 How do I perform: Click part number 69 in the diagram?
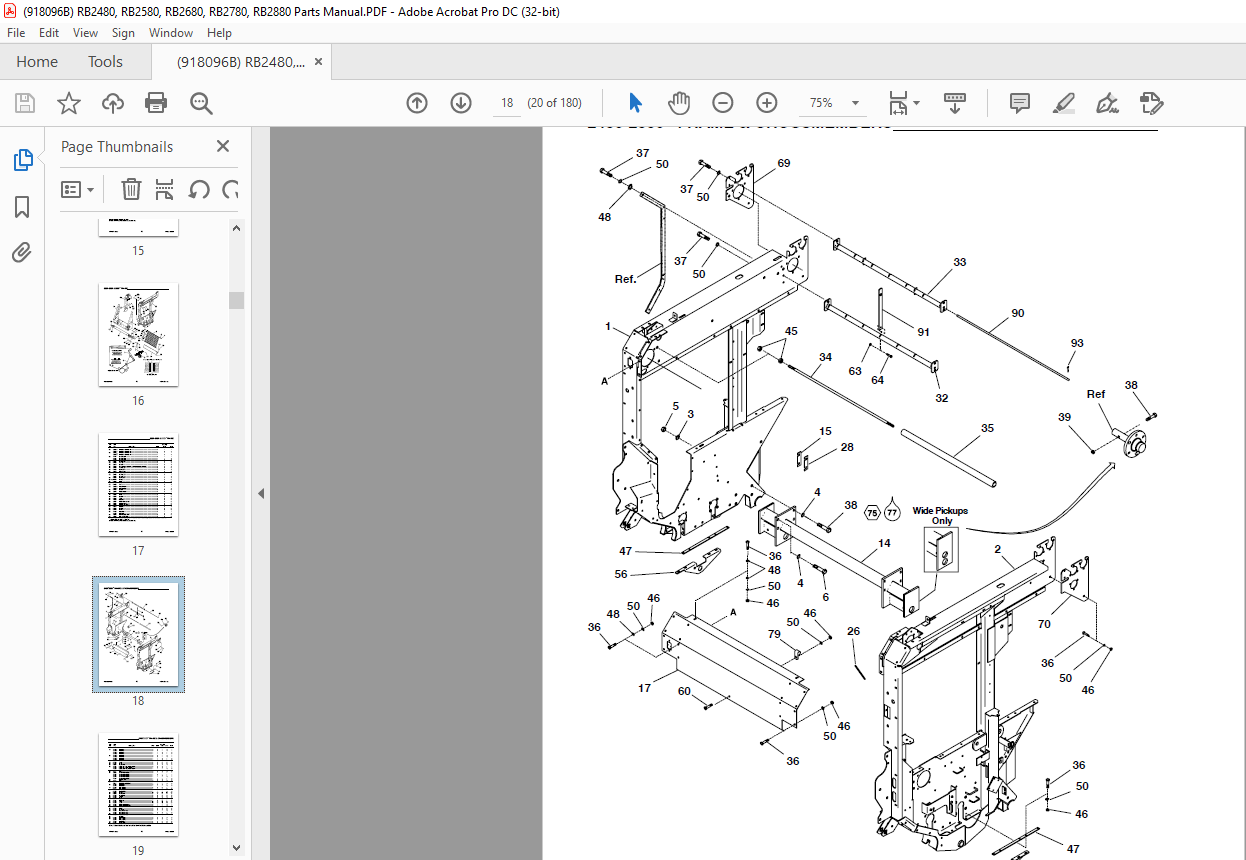pyautogui.click(x=784, y=163)
